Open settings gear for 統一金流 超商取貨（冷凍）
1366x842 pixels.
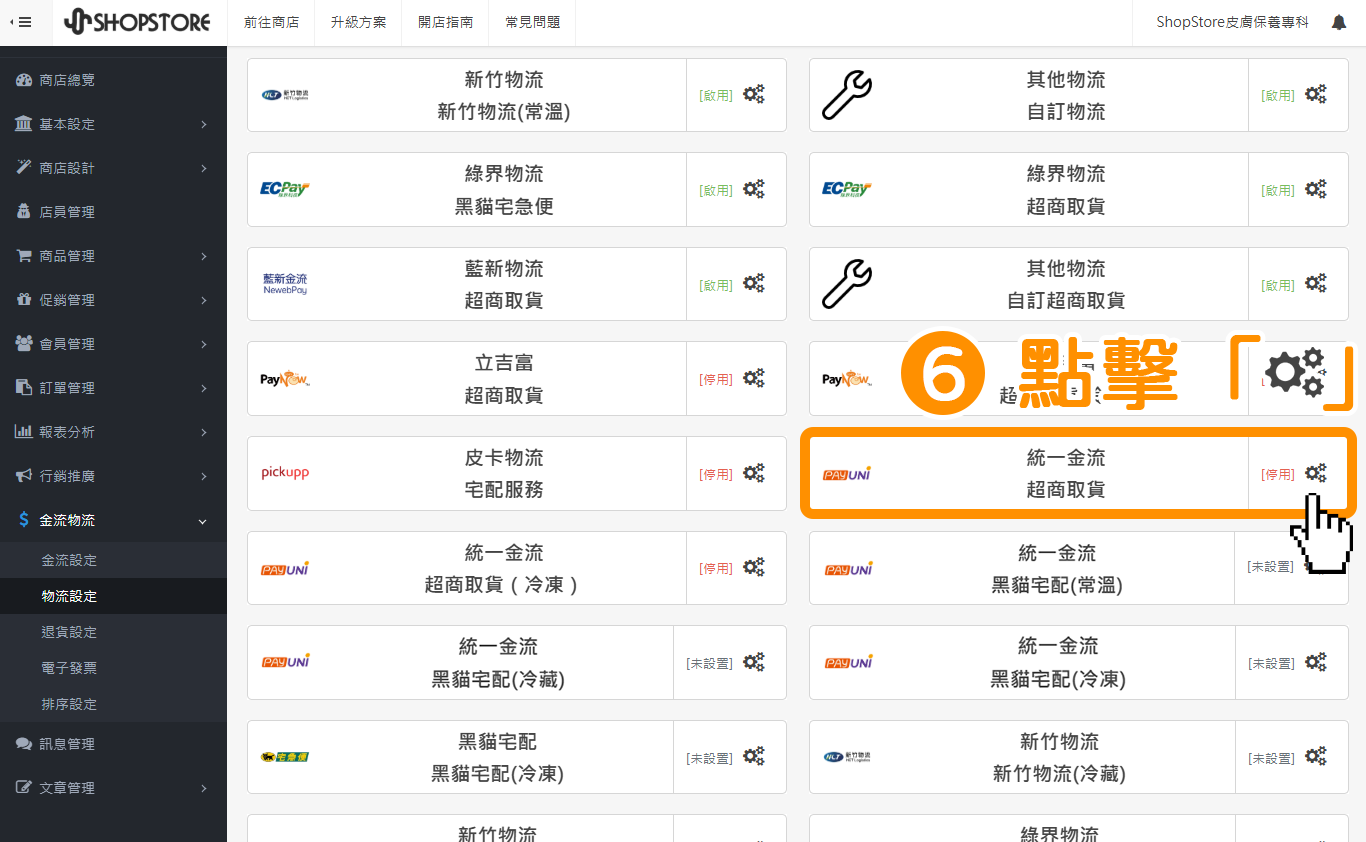coord(754,568)
